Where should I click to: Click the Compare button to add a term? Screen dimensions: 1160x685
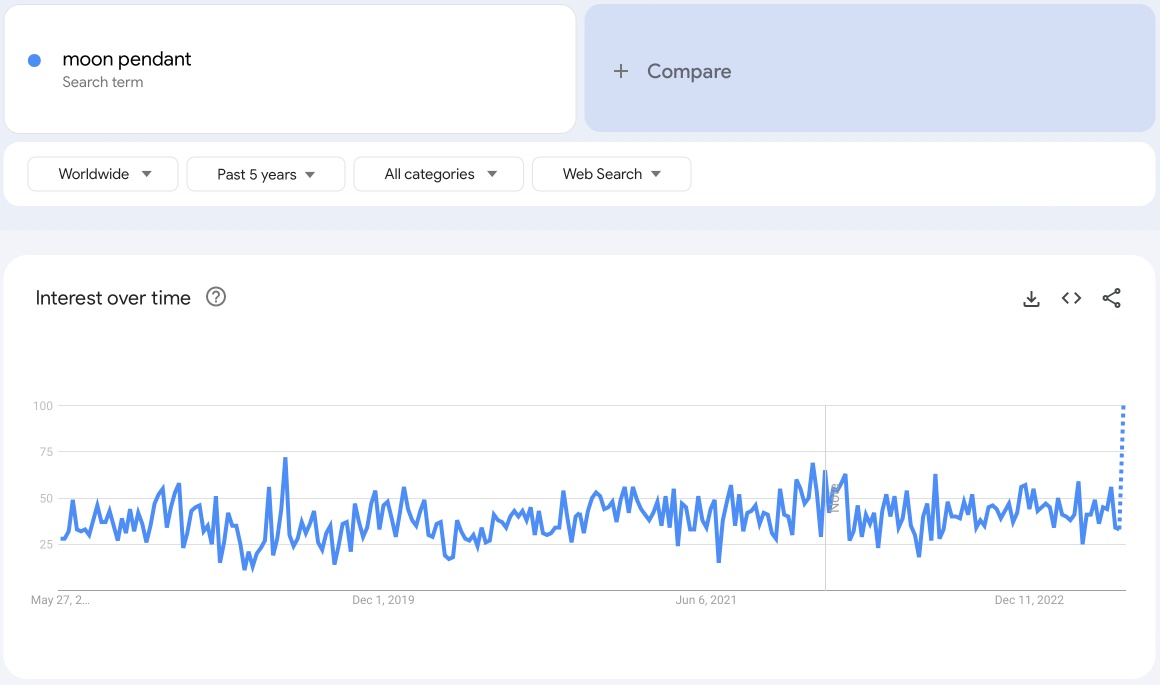(672, 71)
